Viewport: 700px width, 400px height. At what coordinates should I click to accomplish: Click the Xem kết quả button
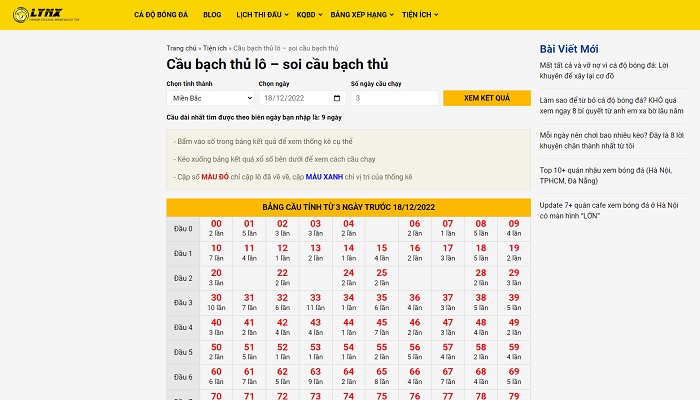pos(487,98)
